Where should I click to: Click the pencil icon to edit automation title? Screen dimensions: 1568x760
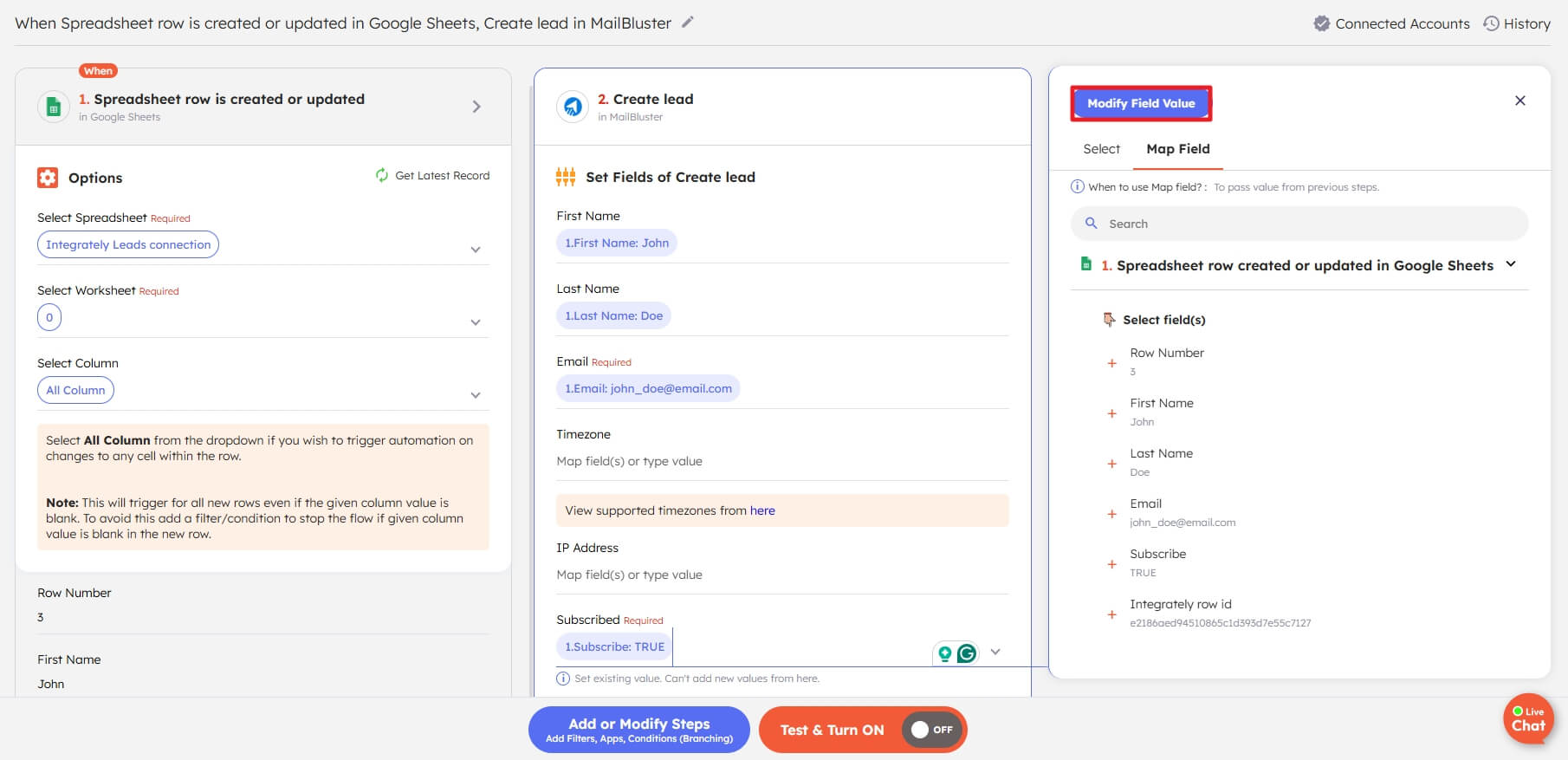click(x=687, y=23)
